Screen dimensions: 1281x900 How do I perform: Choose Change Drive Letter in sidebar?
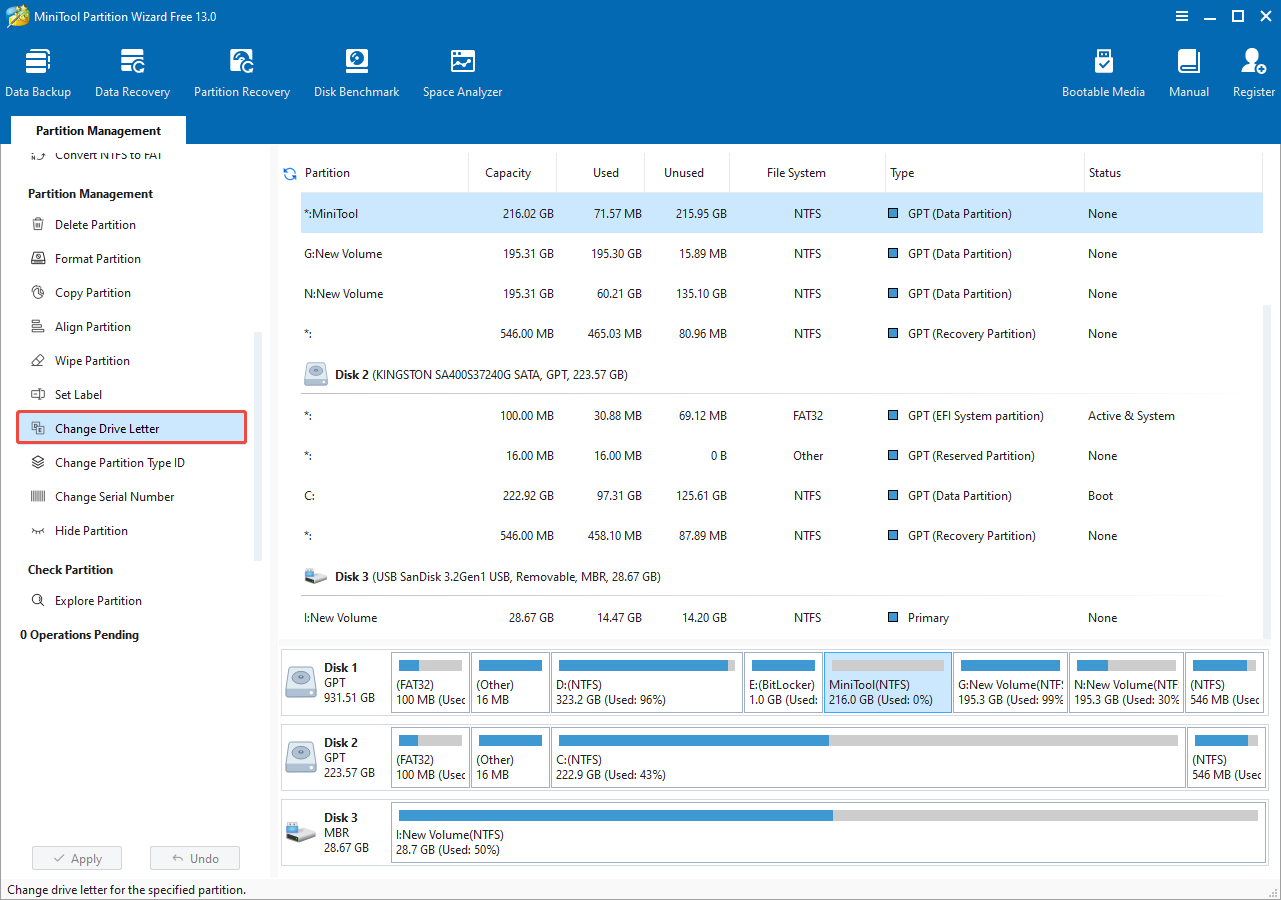[x=107, y=429]
